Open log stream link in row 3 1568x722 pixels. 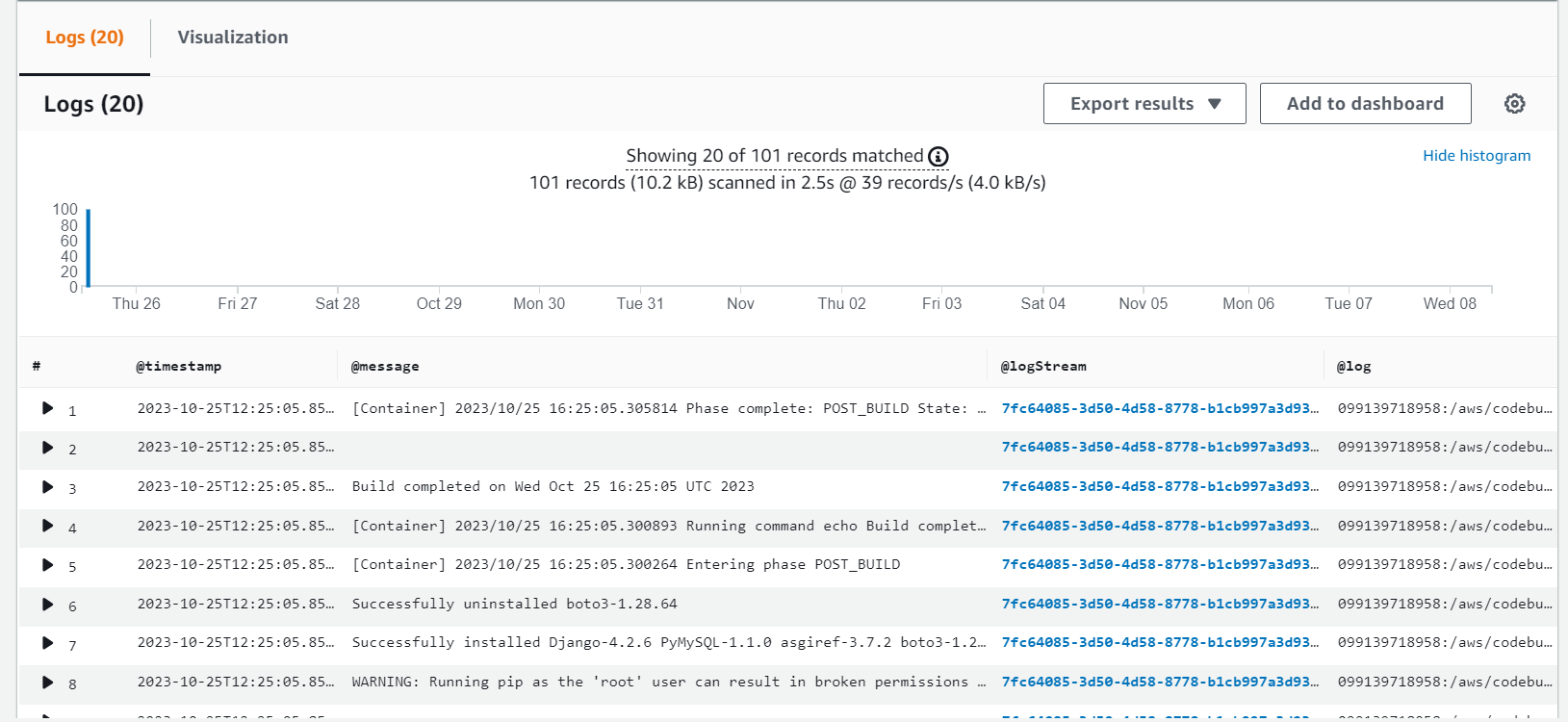pyautogui.click(x=1160, y=487)
